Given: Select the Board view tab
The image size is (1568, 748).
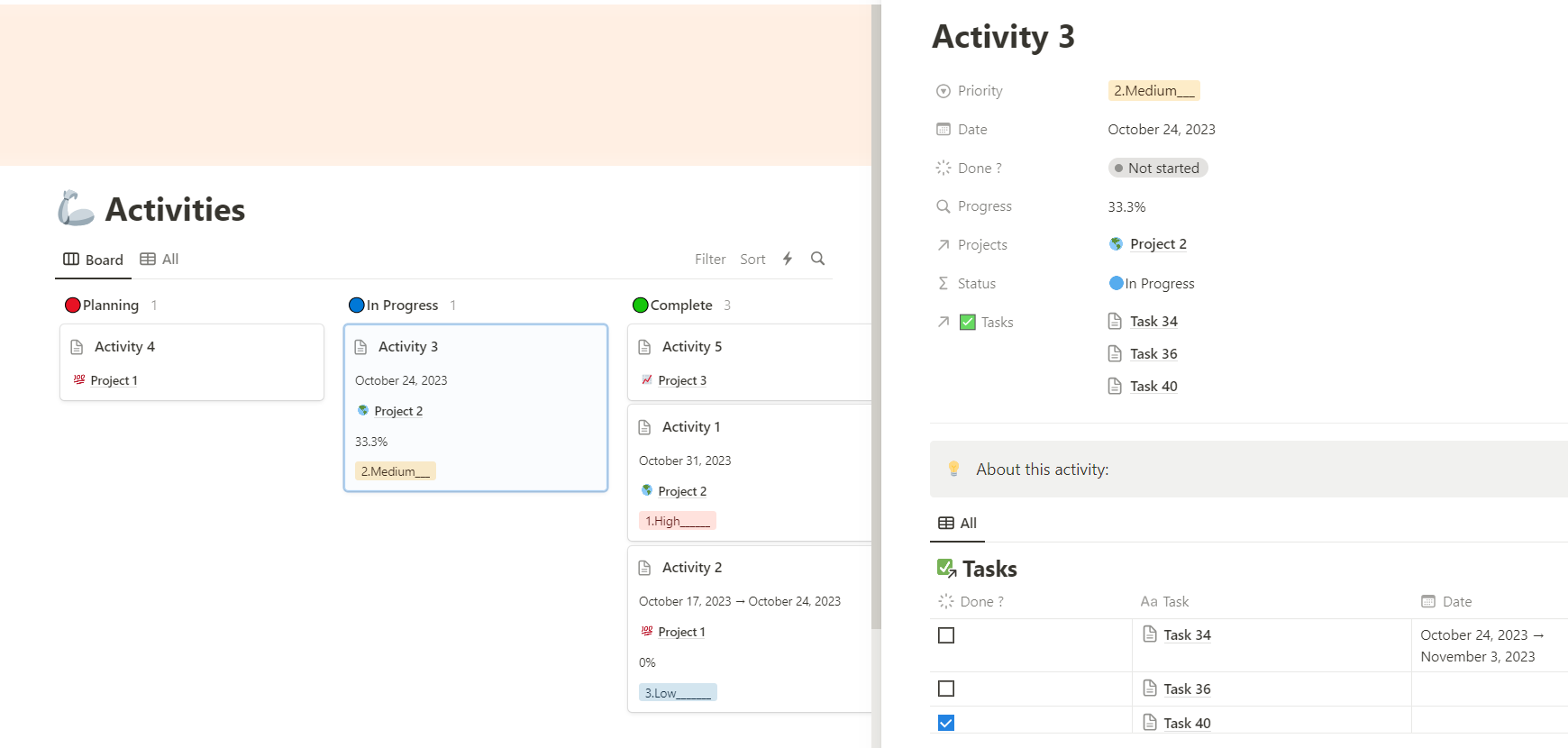Looking at the screenshot, I should click(93, 260).
